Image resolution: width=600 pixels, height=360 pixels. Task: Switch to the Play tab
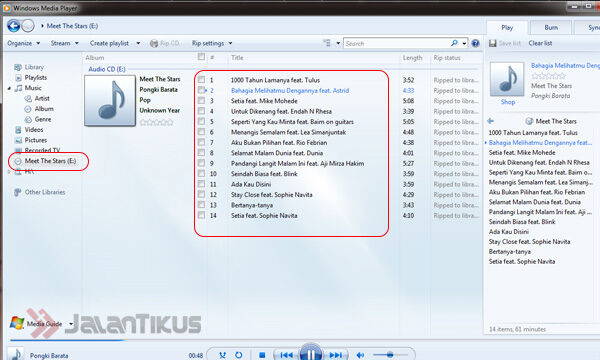[507, 28]
